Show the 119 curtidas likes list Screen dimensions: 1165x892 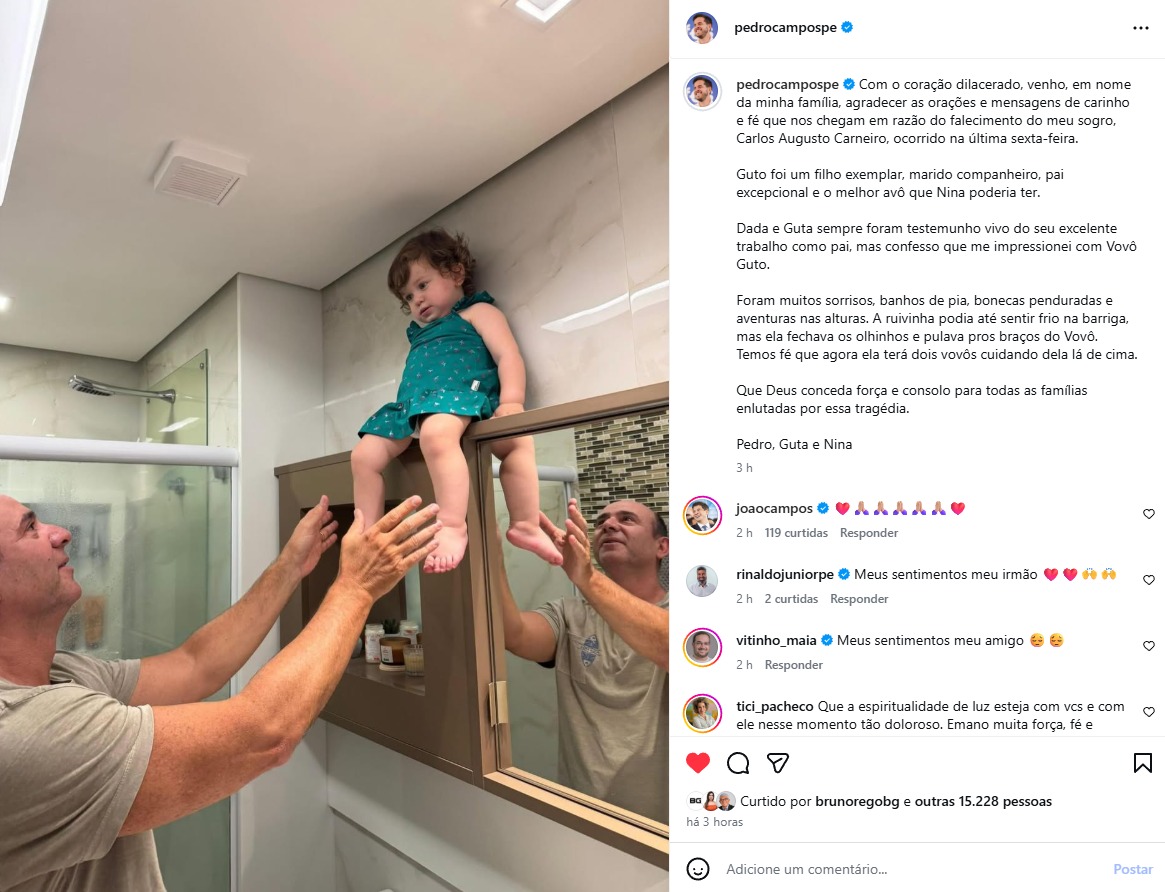click(796, 533)
